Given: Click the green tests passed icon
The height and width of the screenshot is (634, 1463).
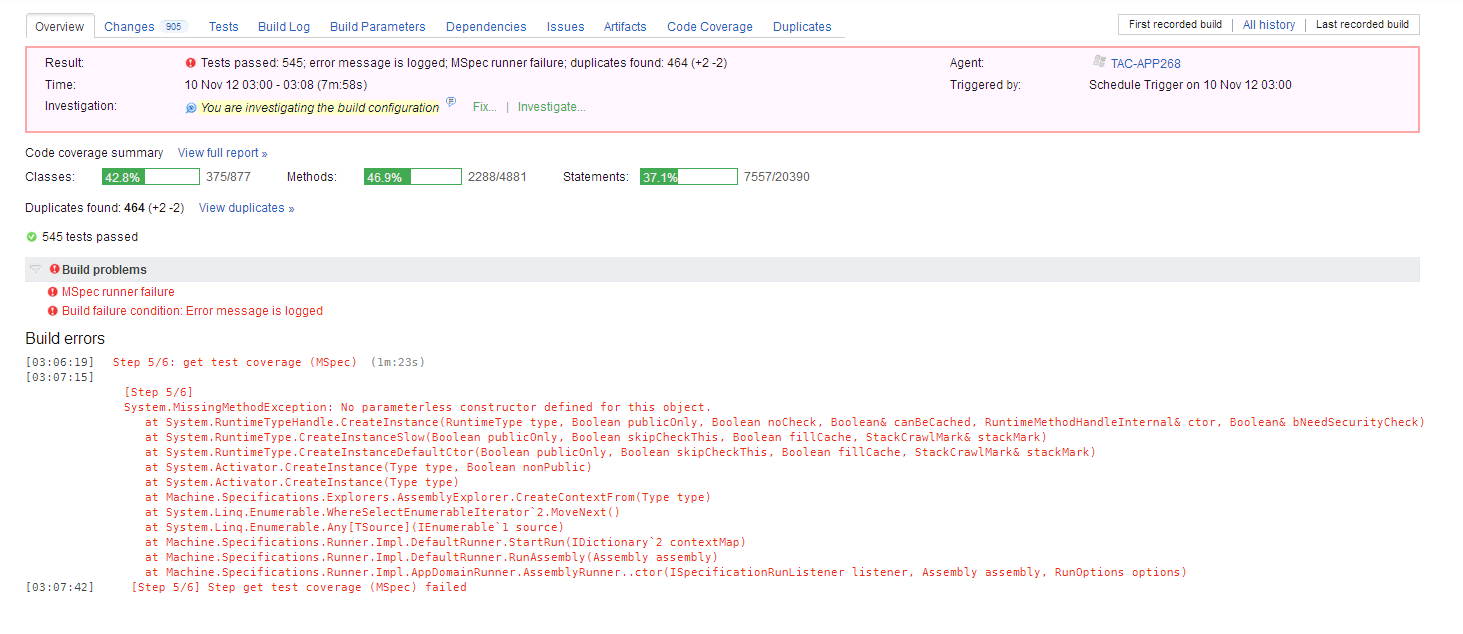Looking at the screenshot, I should [x=31, y=237].
